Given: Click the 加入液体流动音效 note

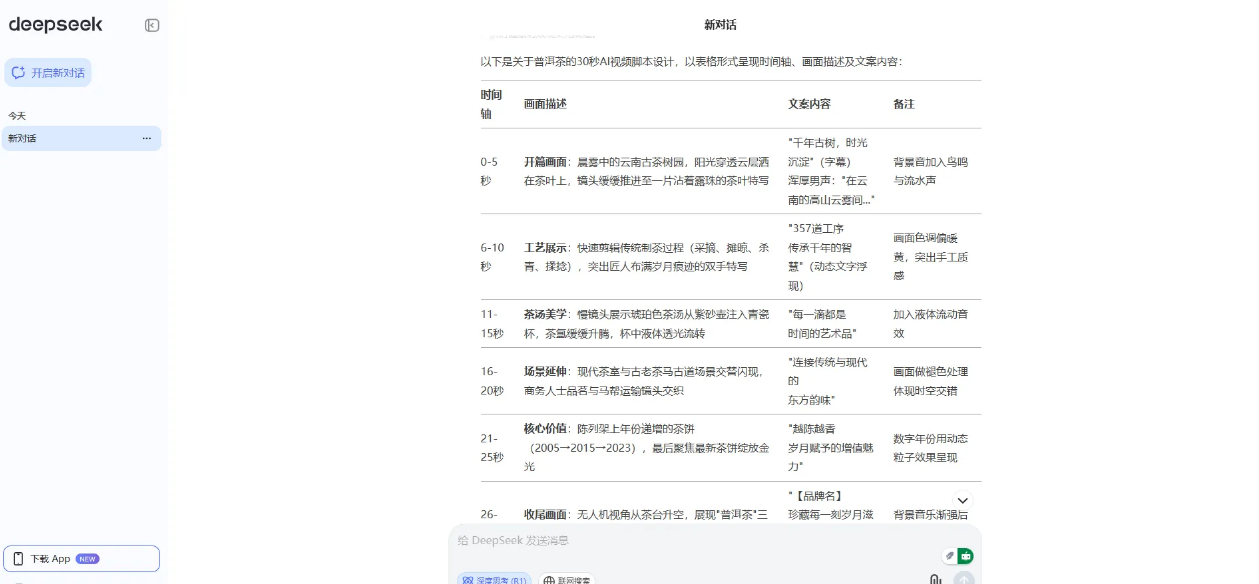Looking at the screenshot, I should click(x=931, y=324).
